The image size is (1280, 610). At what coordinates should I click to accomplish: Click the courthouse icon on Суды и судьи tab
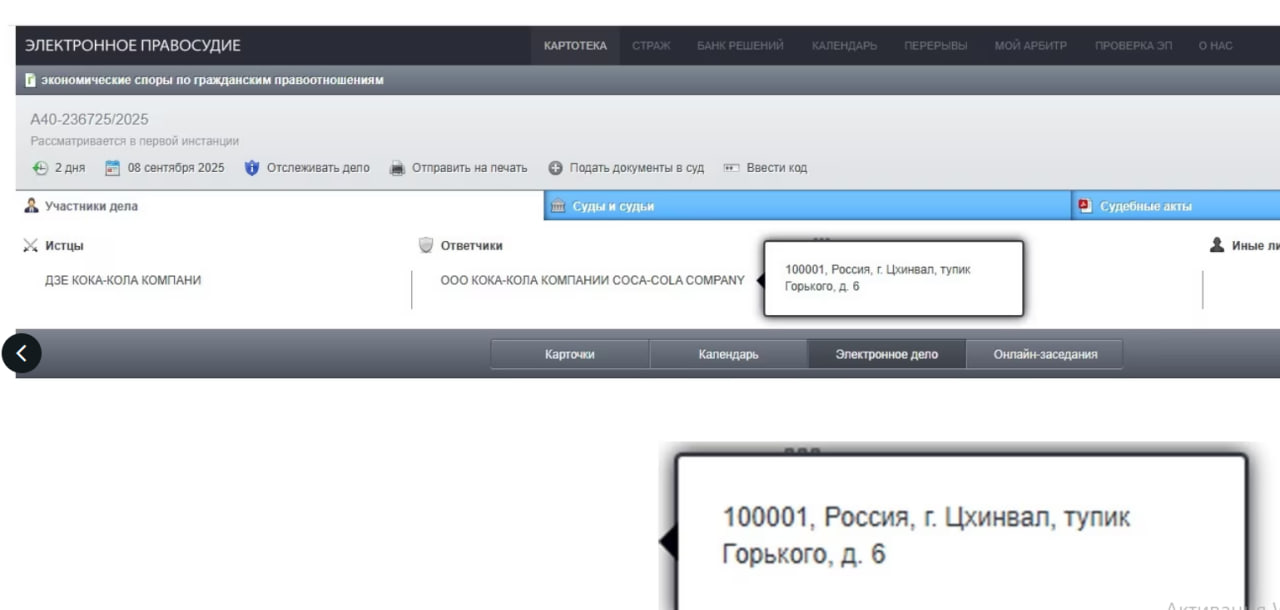pyautogui.click(x=559, y=206)
